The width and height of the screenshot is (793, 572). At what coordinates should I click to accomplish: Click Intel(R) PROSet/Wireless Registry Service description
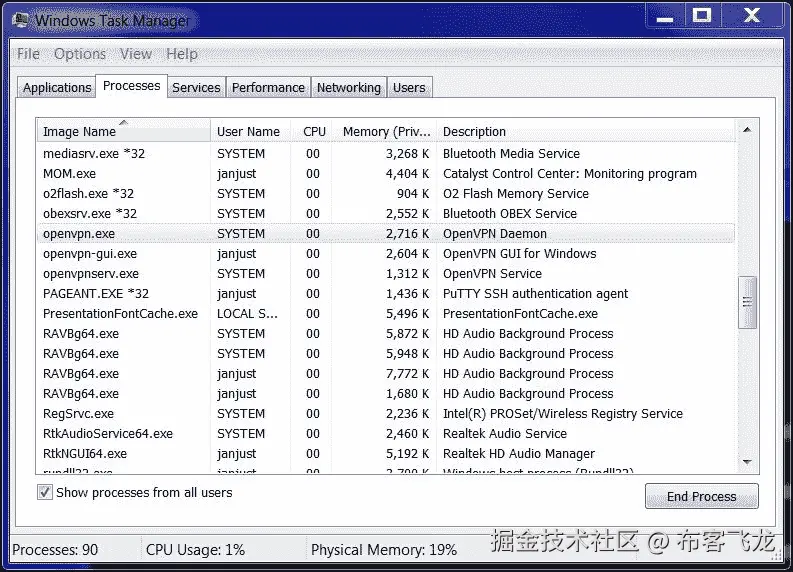563,414
